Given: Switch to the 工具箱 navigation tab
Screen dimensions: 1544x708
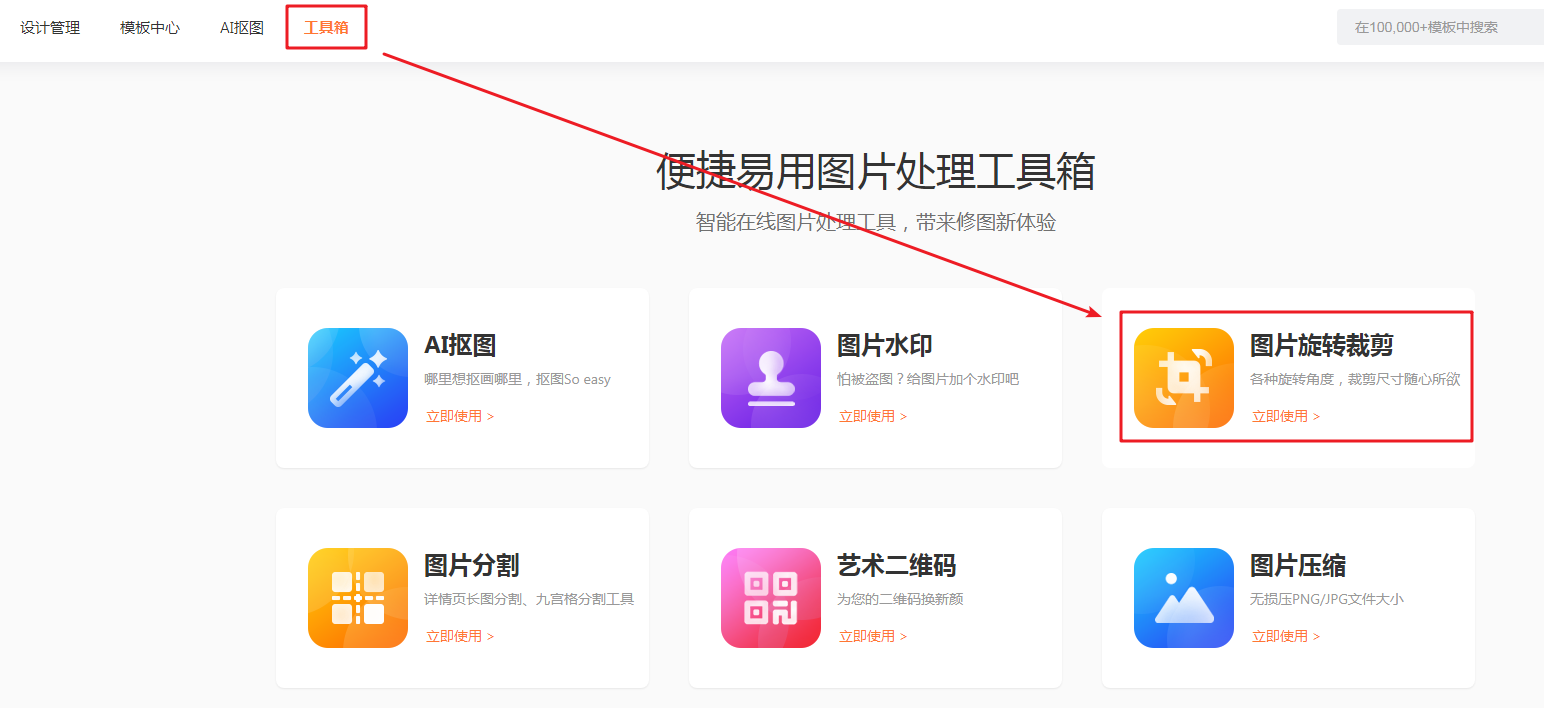Looking at the screenshot, I should click(x=326, y=28).
